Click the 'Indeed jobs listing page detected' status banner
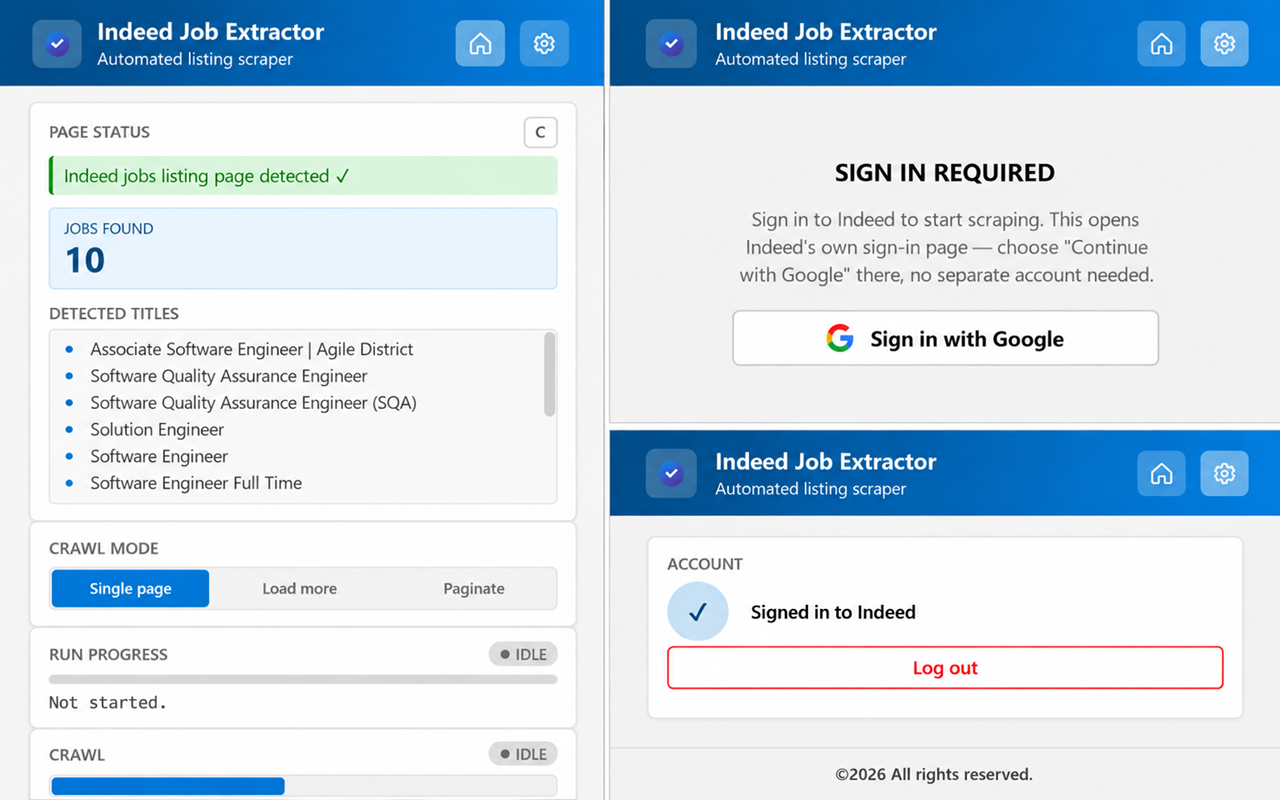The image size is (1280, 800). coord(303,176)
